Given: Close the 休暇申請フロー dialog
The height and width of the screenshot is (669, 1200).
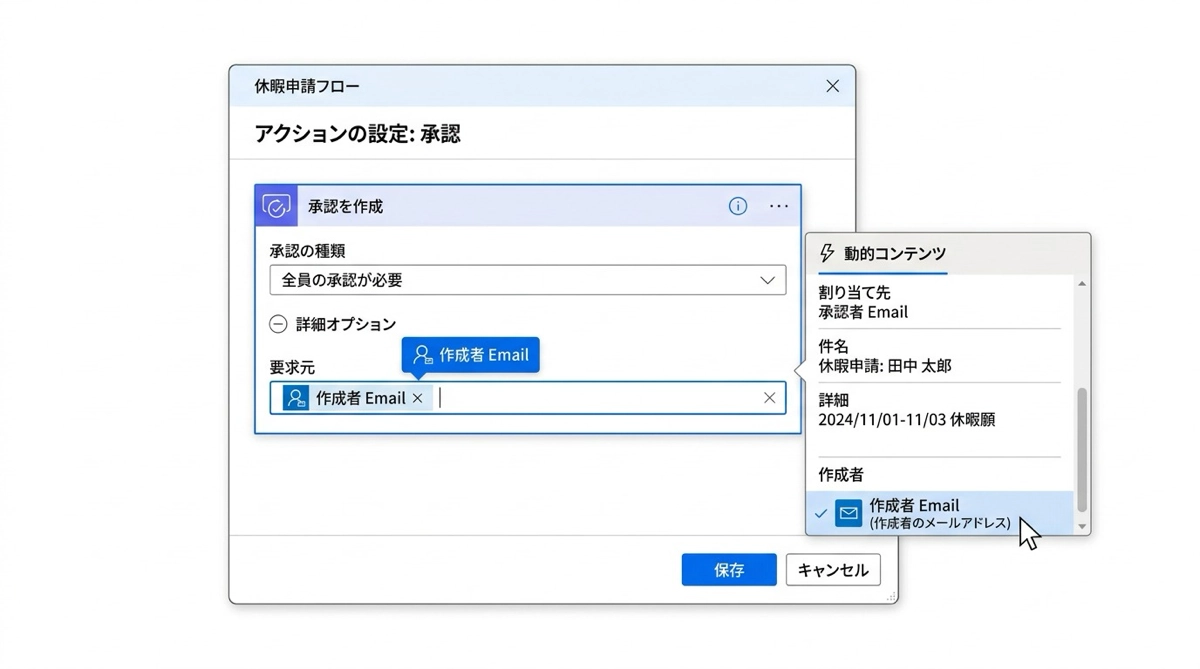Looking at the screenshot, I should coord(832,86).
